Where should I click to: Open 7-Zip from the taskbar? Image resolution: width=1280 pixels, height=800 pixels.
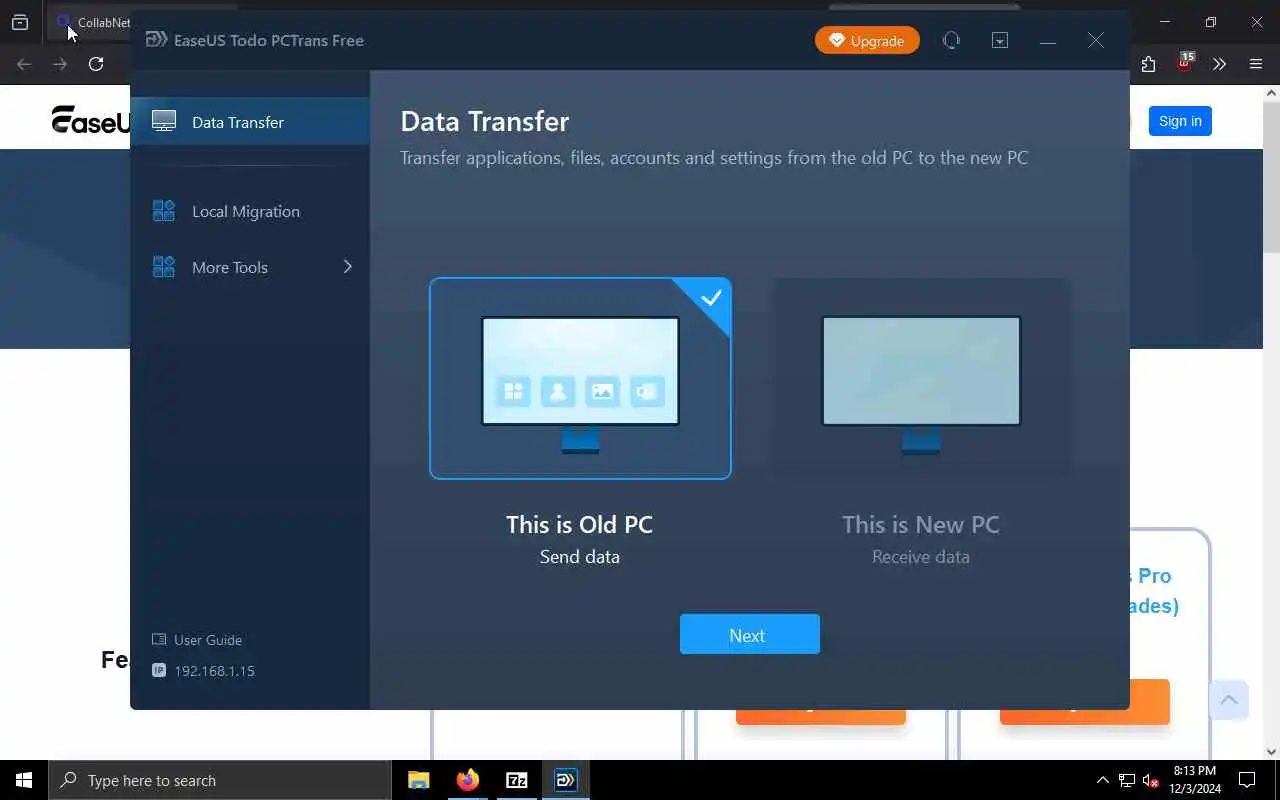[x=517, y=780]
